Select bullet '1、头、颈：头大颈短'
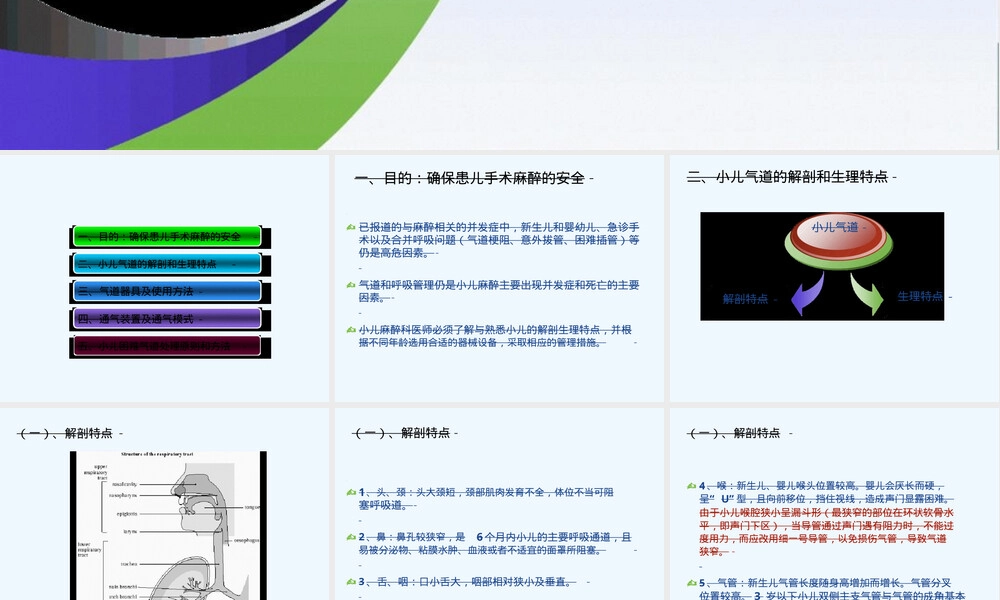 486,499
